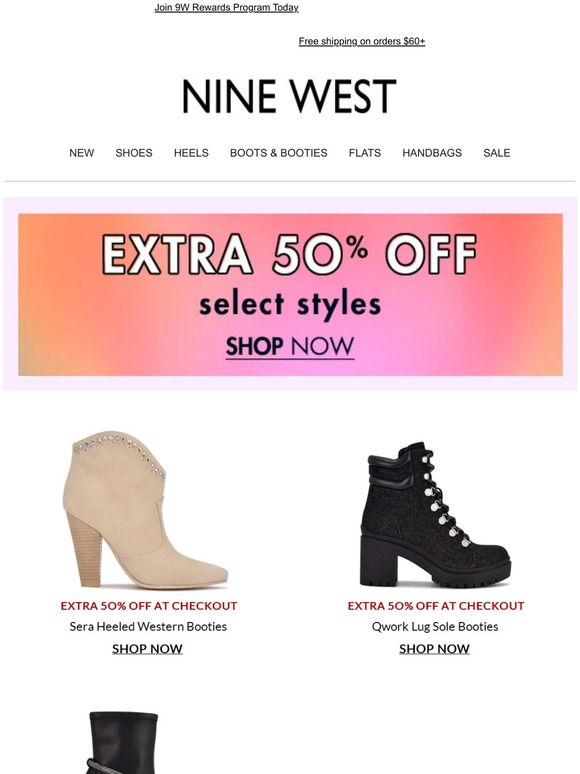Select the SHOES navigation item
The width and height of the screenshot is (580, 774).
click(134, 153)
